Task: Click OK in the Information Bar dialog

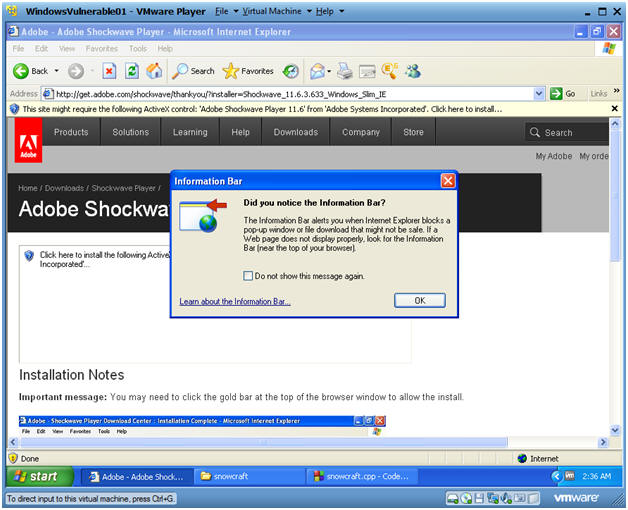Action: (x=420, y=300)
